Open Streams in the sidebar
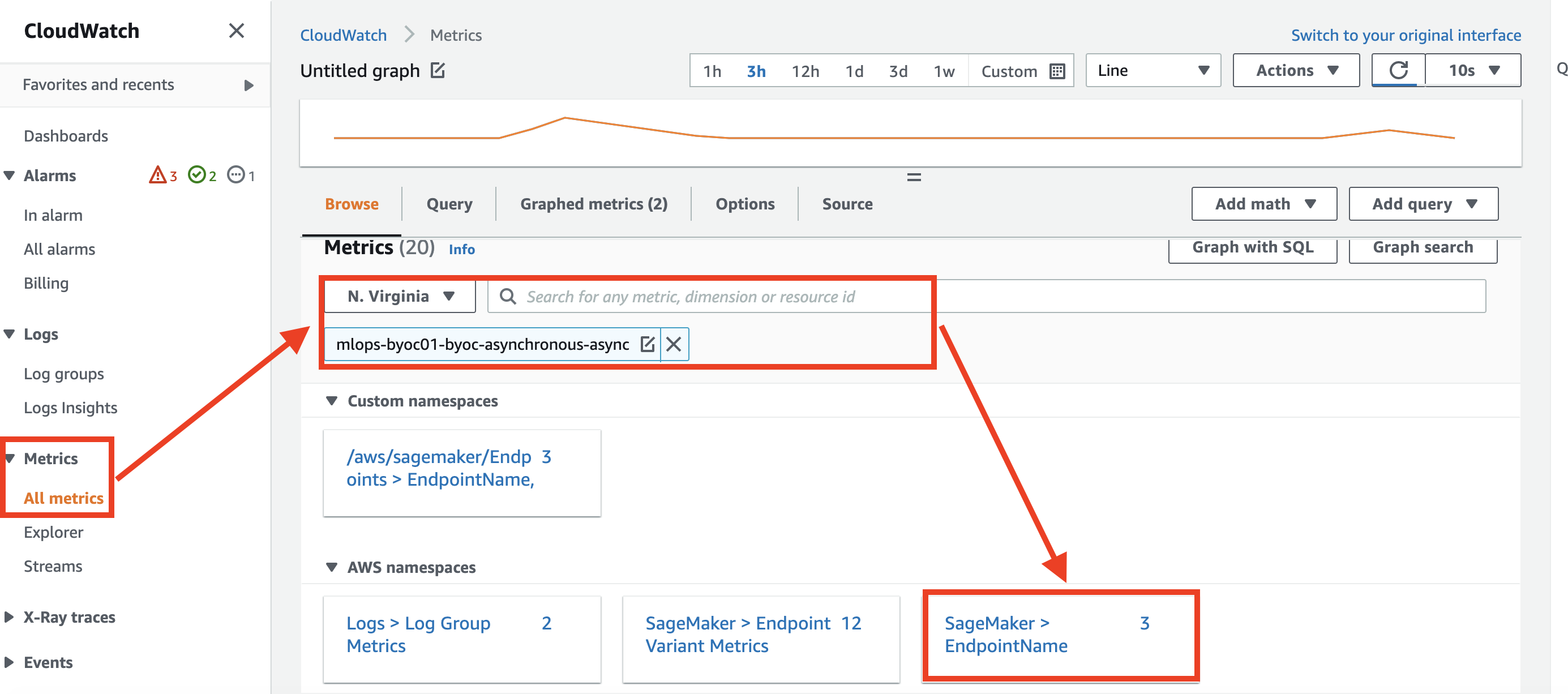The width and height of the screenshot is (1568, 694). click(x=53, y=566)
